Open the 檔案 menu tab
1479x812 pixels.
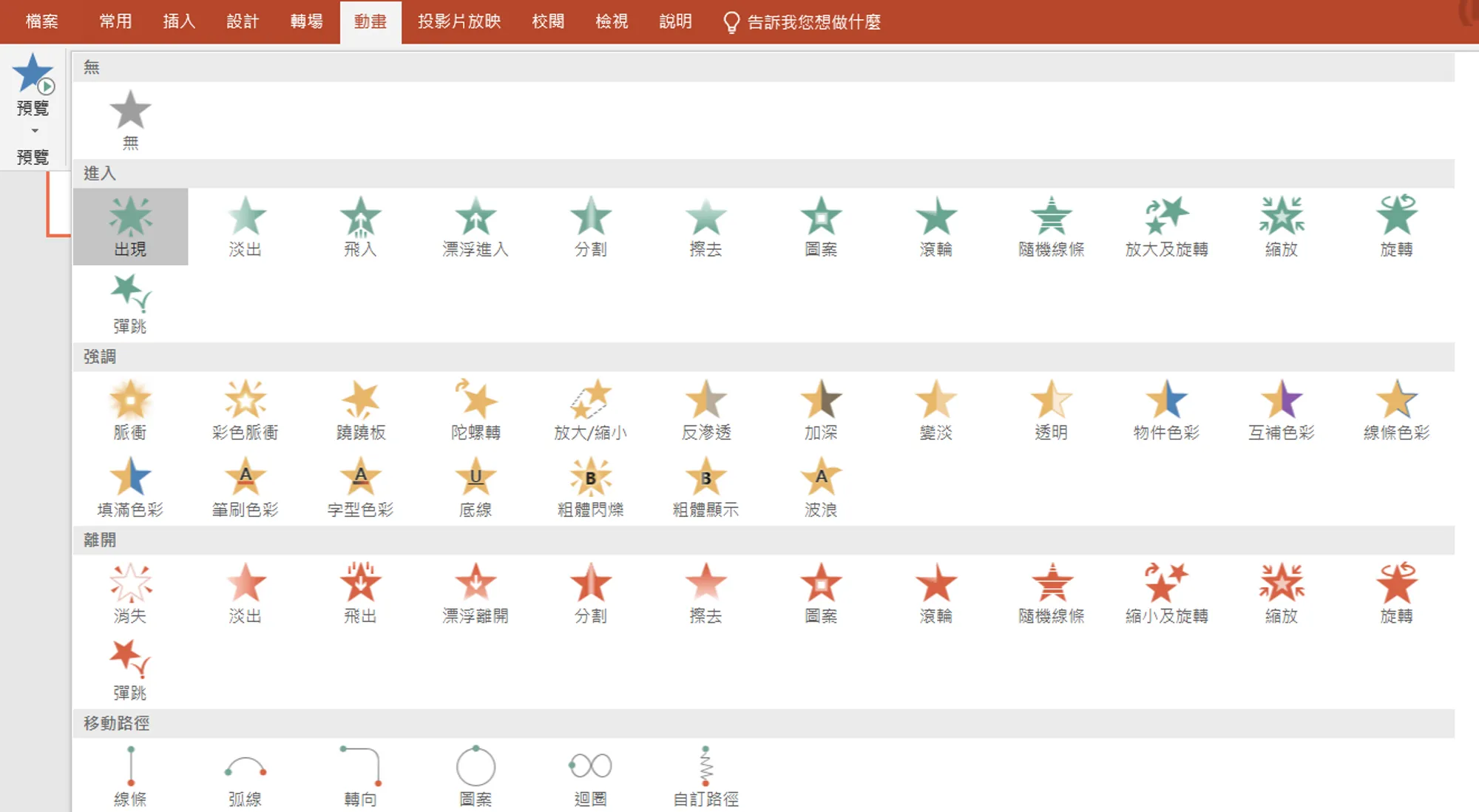point(42,21)
